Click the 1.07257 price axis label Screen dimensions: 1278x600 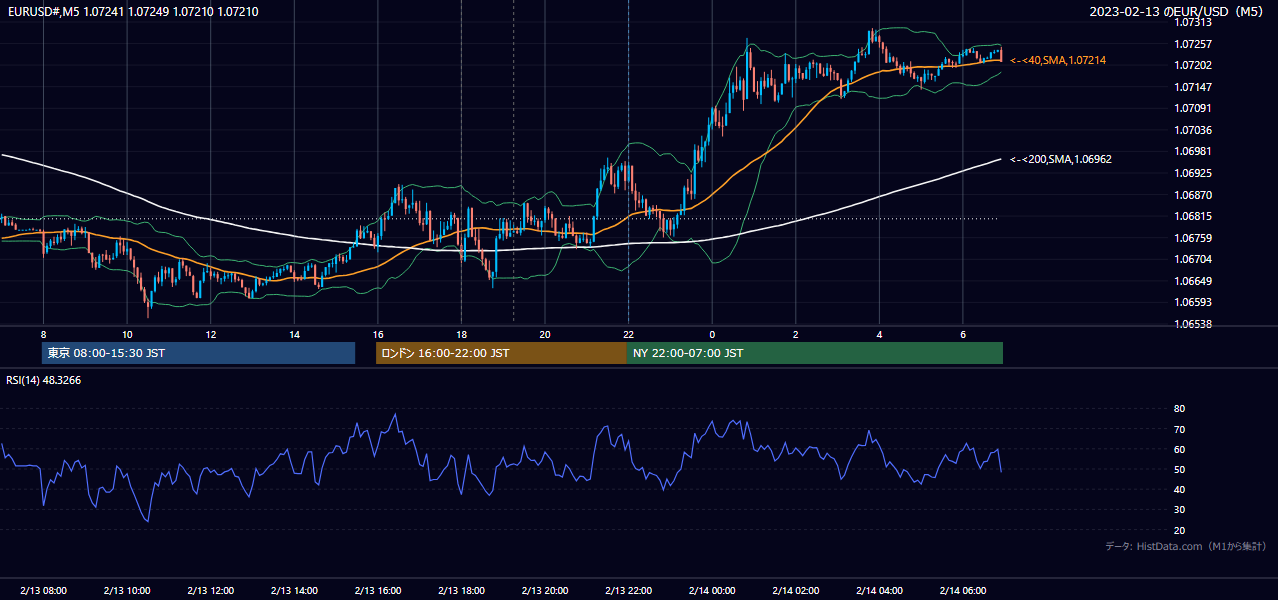(x=1193, y=44)
